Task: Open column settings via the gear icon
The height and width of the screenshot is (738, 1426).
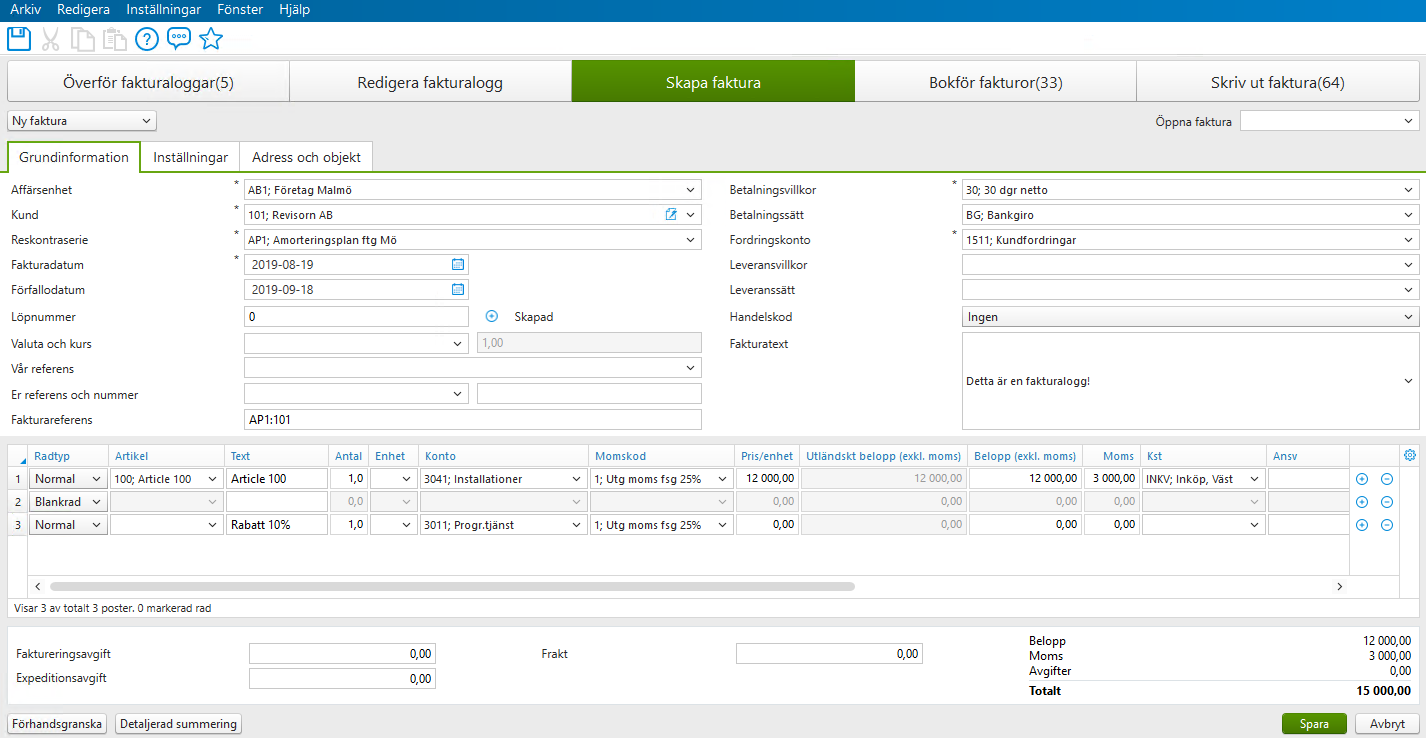Action: pyautogui.click(x=1409, y=454)
